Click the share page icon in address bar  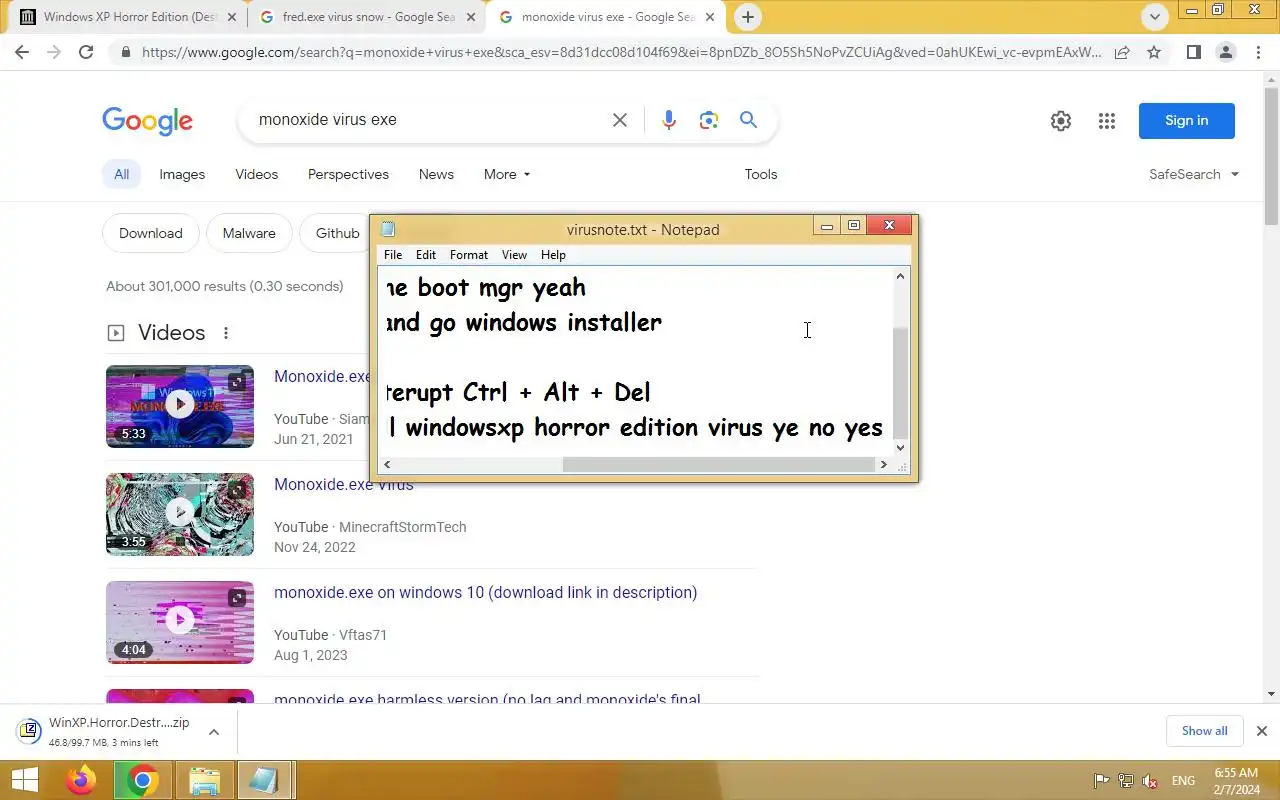pos(1122,52)
